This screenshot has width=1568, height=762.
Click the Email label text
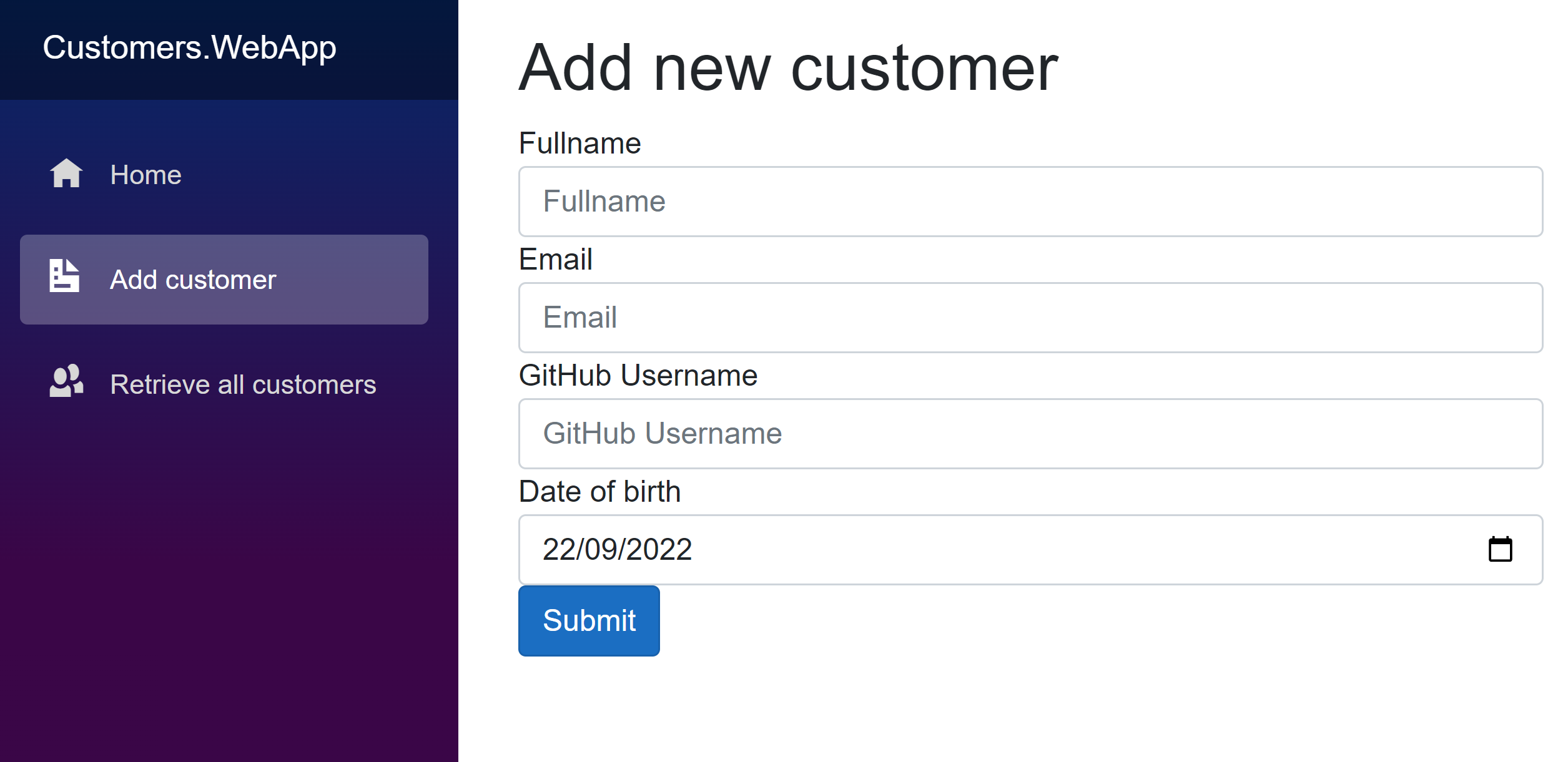coord(555,260)
